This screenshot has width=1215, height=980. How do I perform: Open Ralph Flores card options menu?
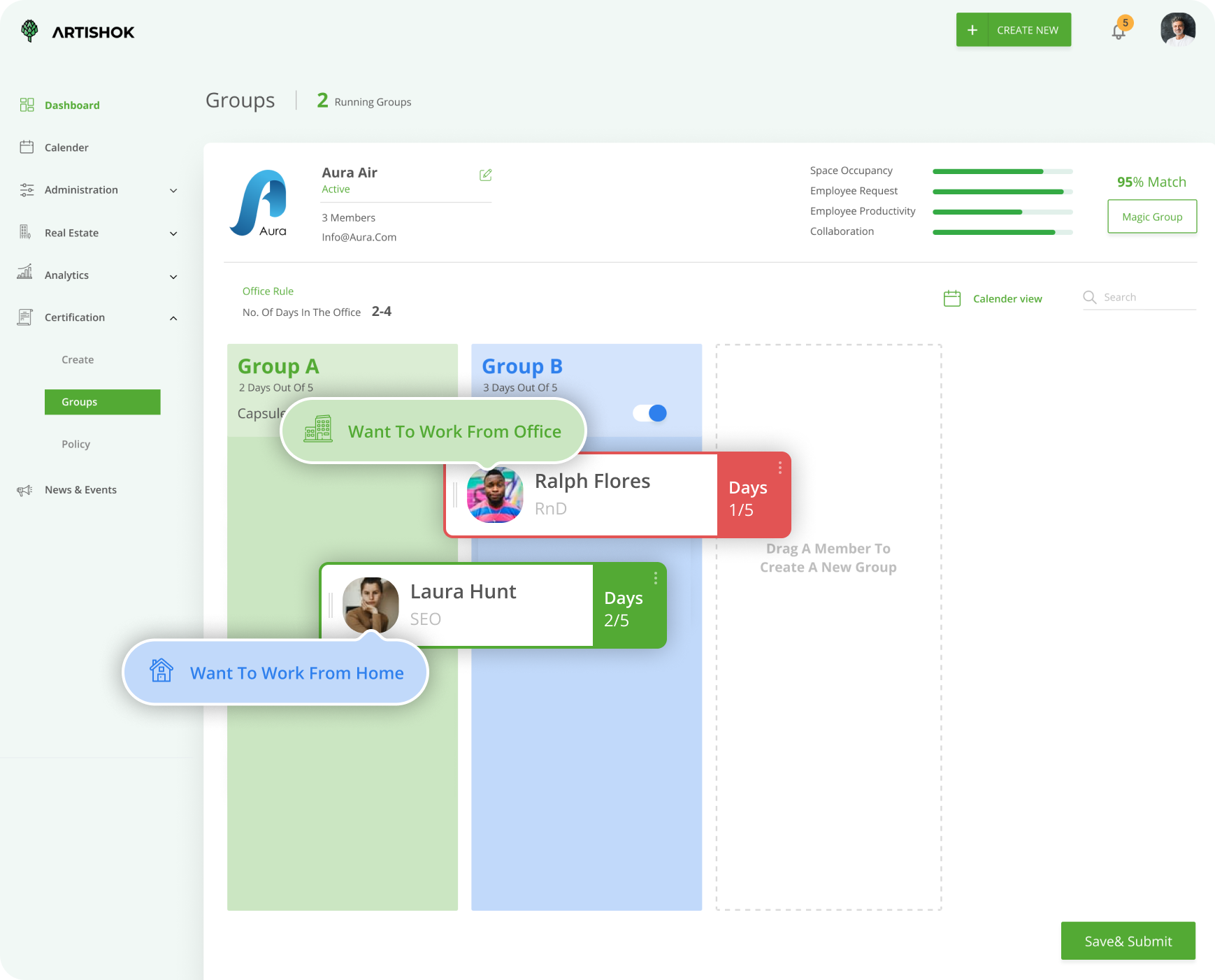pyautogui.click(x=780, y=468)
